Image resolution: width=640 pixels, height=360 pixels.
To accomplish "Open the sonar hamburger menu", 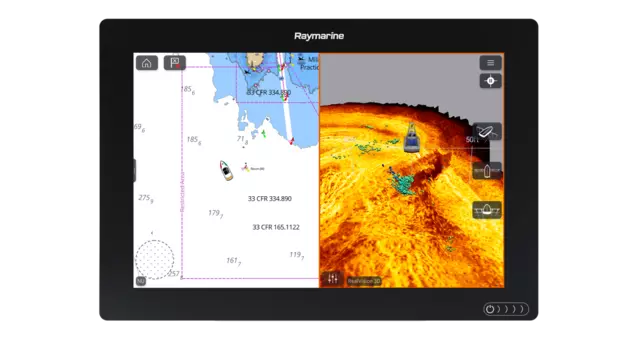I will point(490,63).
